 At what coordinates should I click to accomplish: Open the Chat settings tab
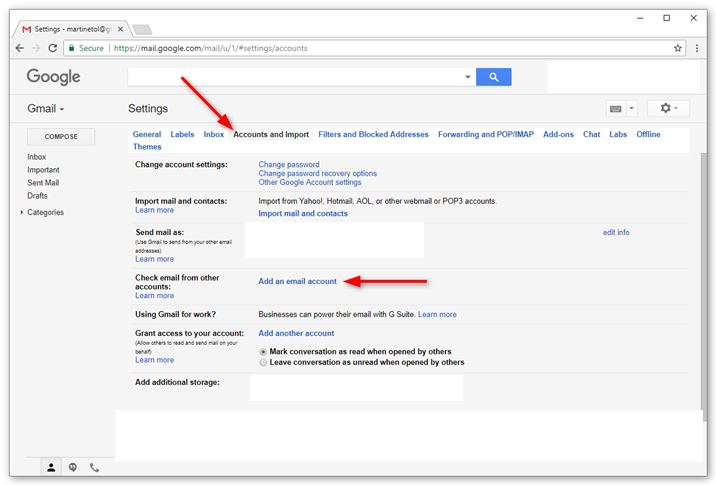pyautogui.click(x=591, y=134)
